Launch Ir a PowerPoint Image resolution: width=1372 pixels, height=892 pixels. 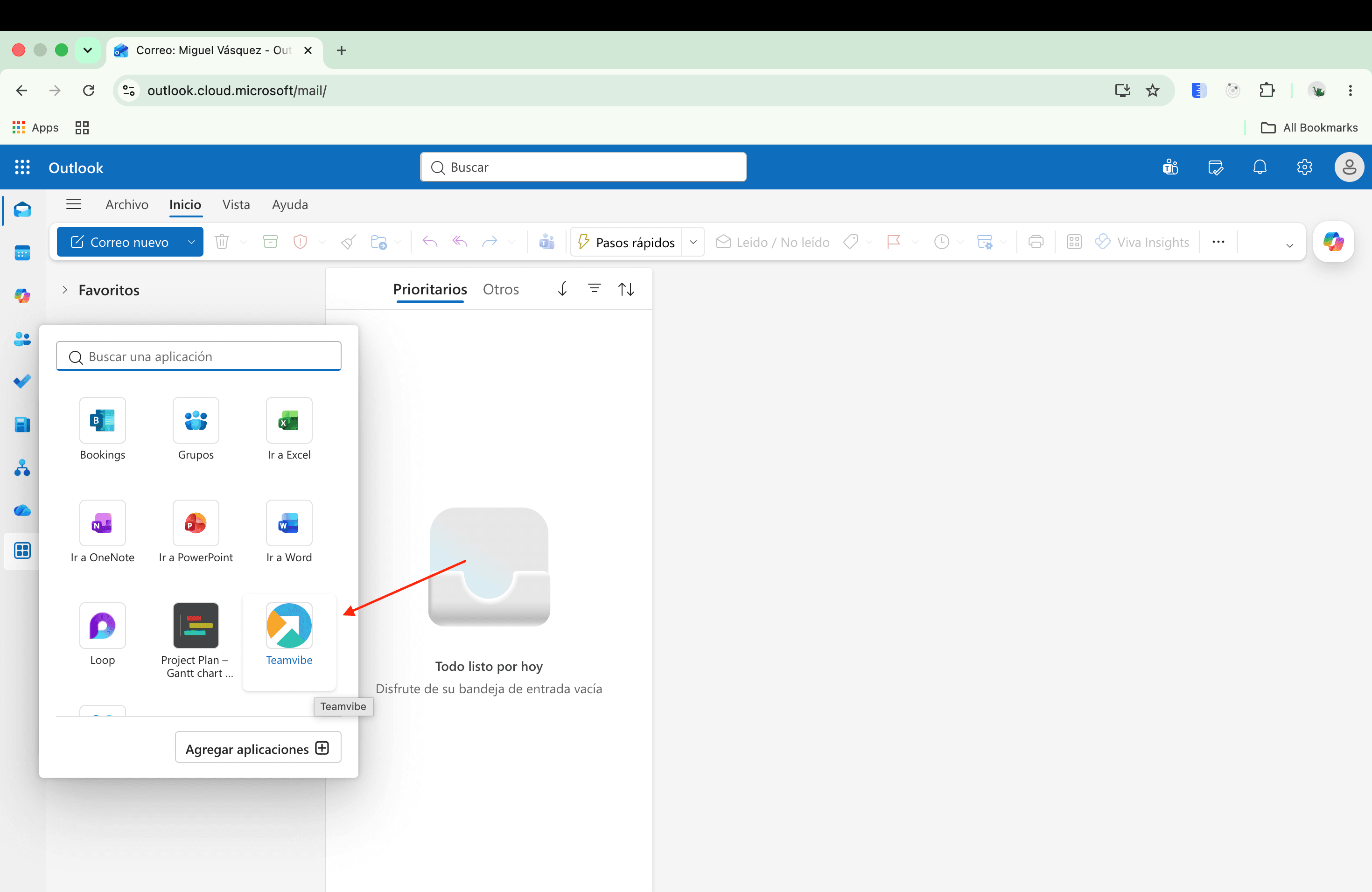[196, 532]
